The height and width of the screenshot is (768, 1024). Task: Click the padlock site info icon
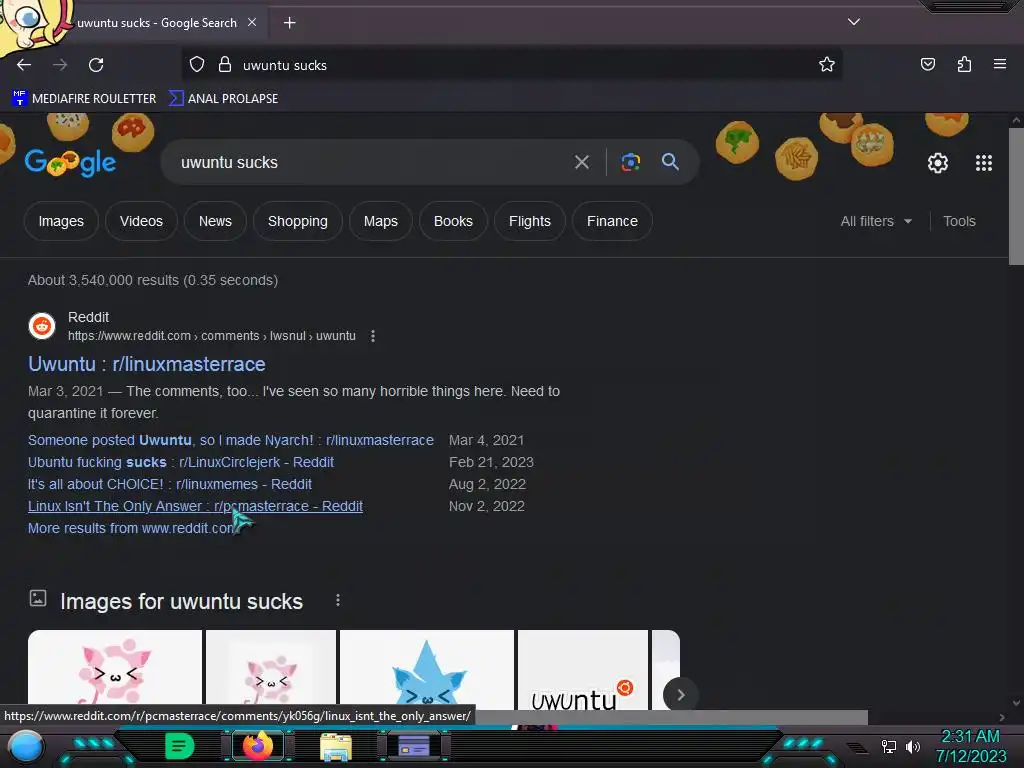(x=225, y=65)
